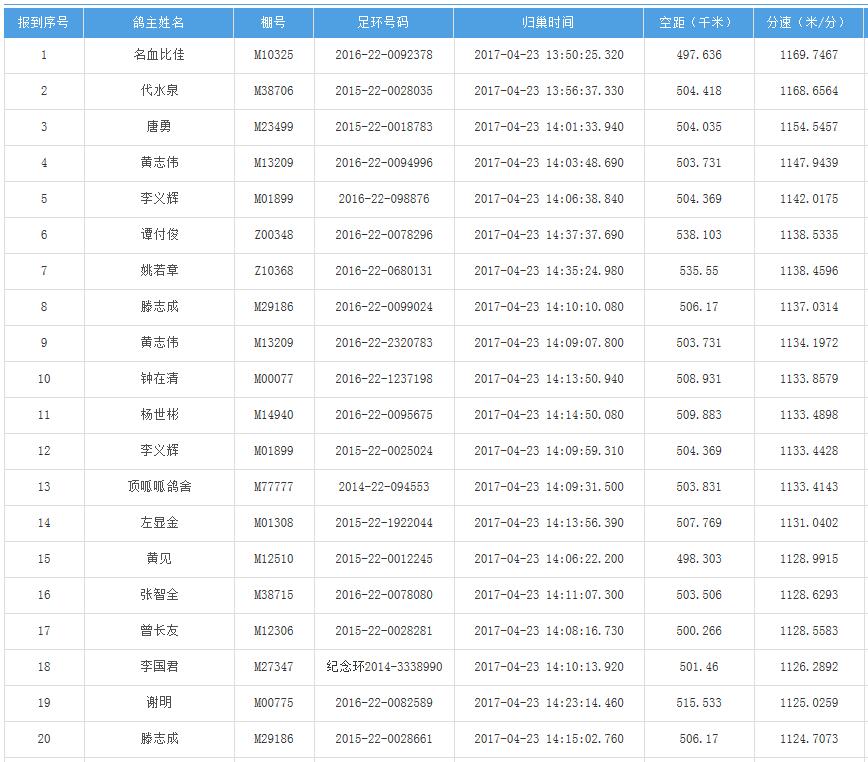The width and height of the screenshot is (868, 762).
Task: Click the 足环号码 column header
Action: point(383,22)
